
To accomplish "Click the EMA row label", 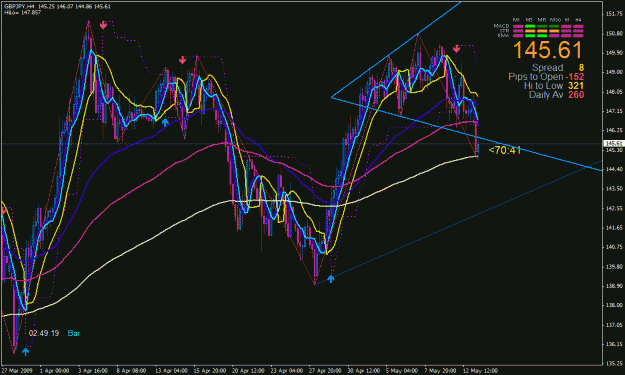I will click(x=503, y=35).
